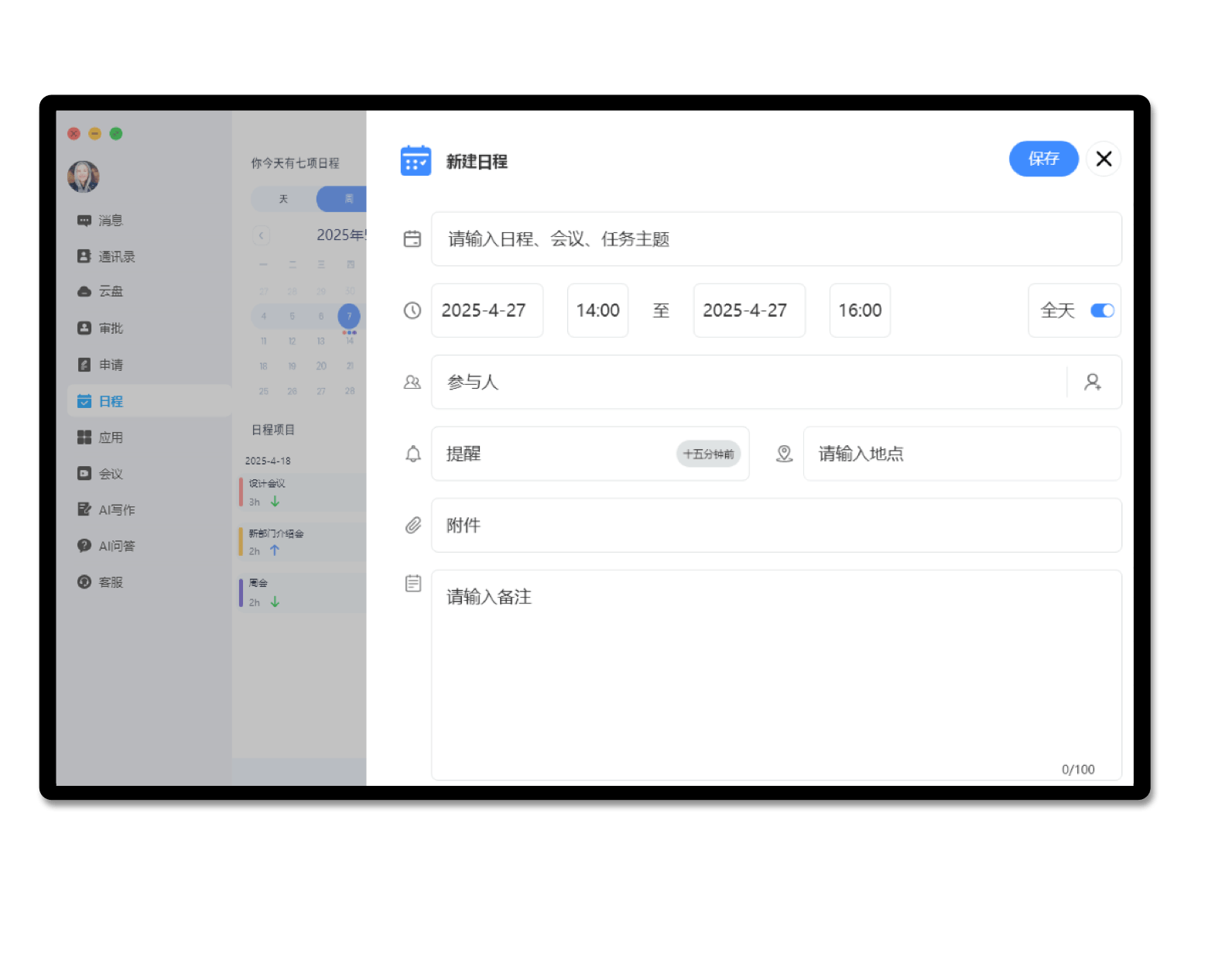This screenshot has height=957, width=1232.
Task: Click the bell reminder icon
Action: coord(413,454)
